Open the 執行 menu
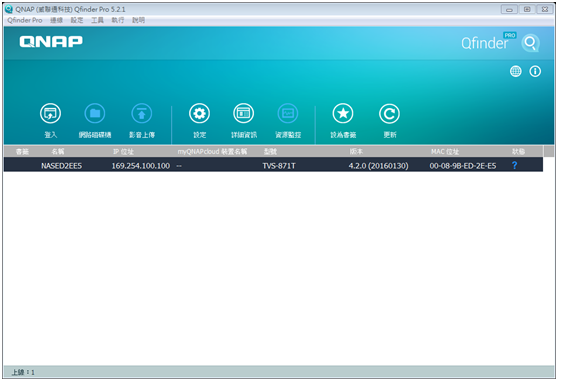 tap(118, 20)
